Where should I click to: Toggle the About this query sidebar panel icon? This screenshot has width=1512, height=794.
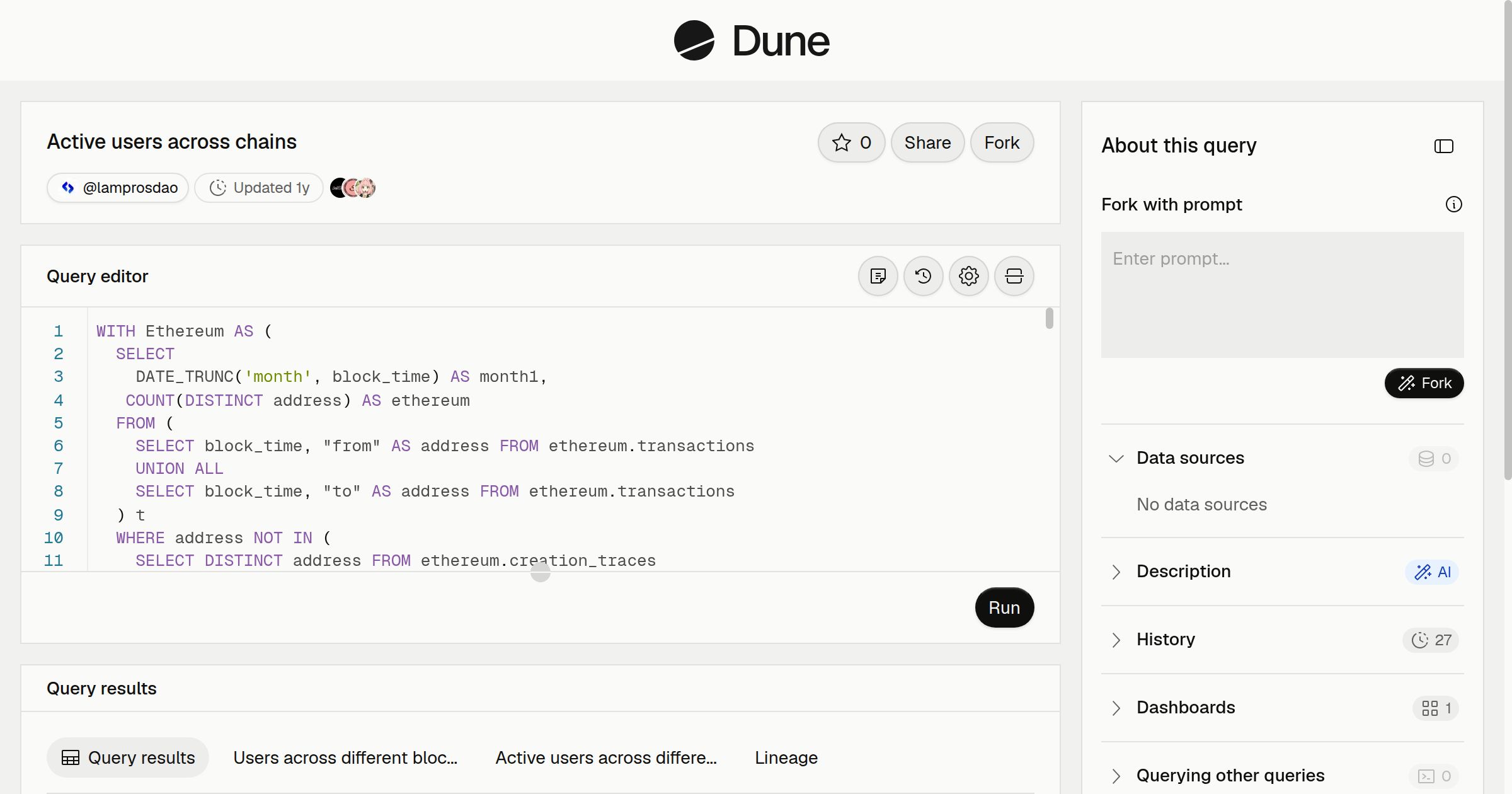coord(1444,146)
